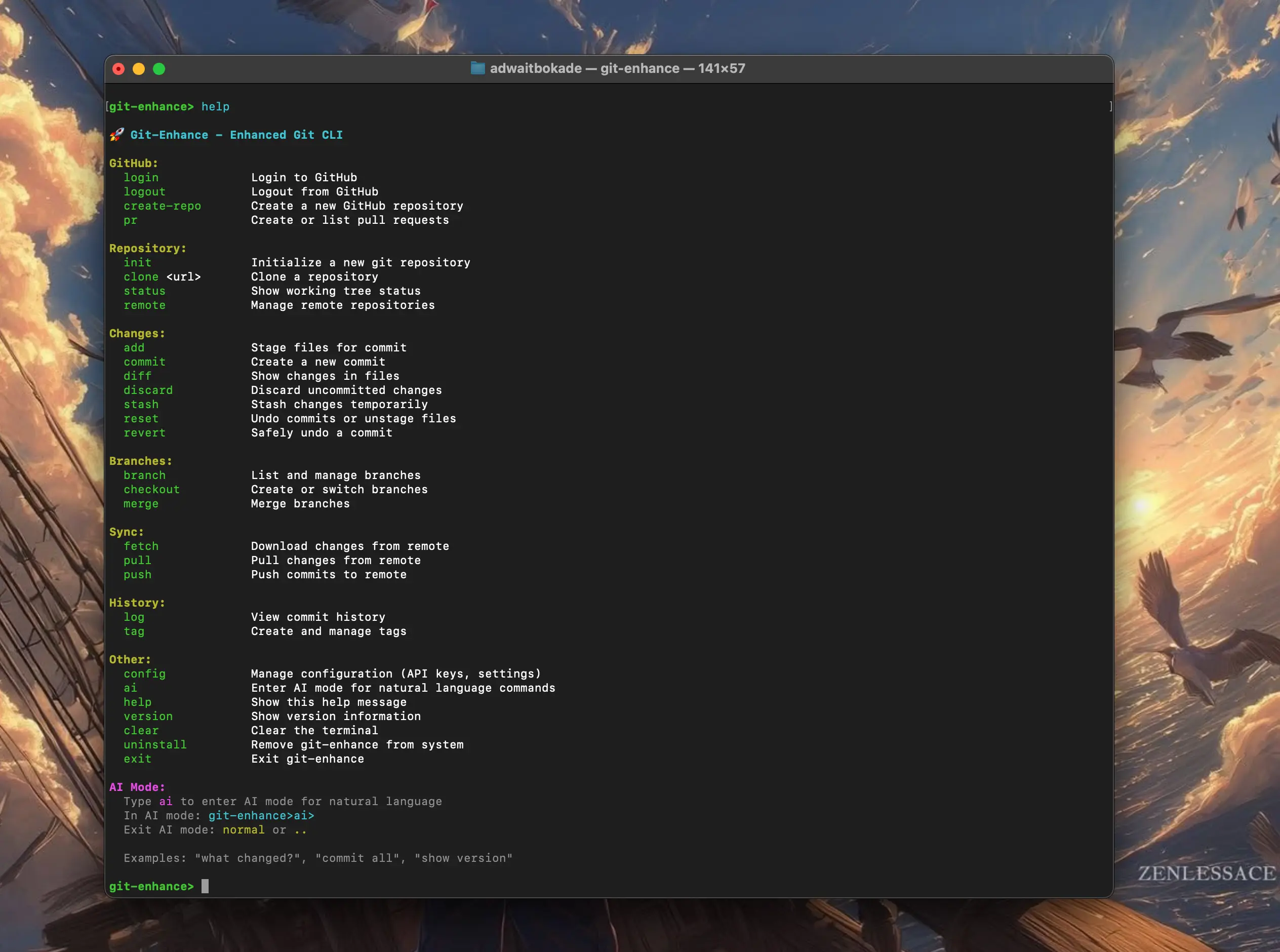This screenshot has height=952, width=1280.
Task: Click the green fullscreen window button
Action: 159,69
